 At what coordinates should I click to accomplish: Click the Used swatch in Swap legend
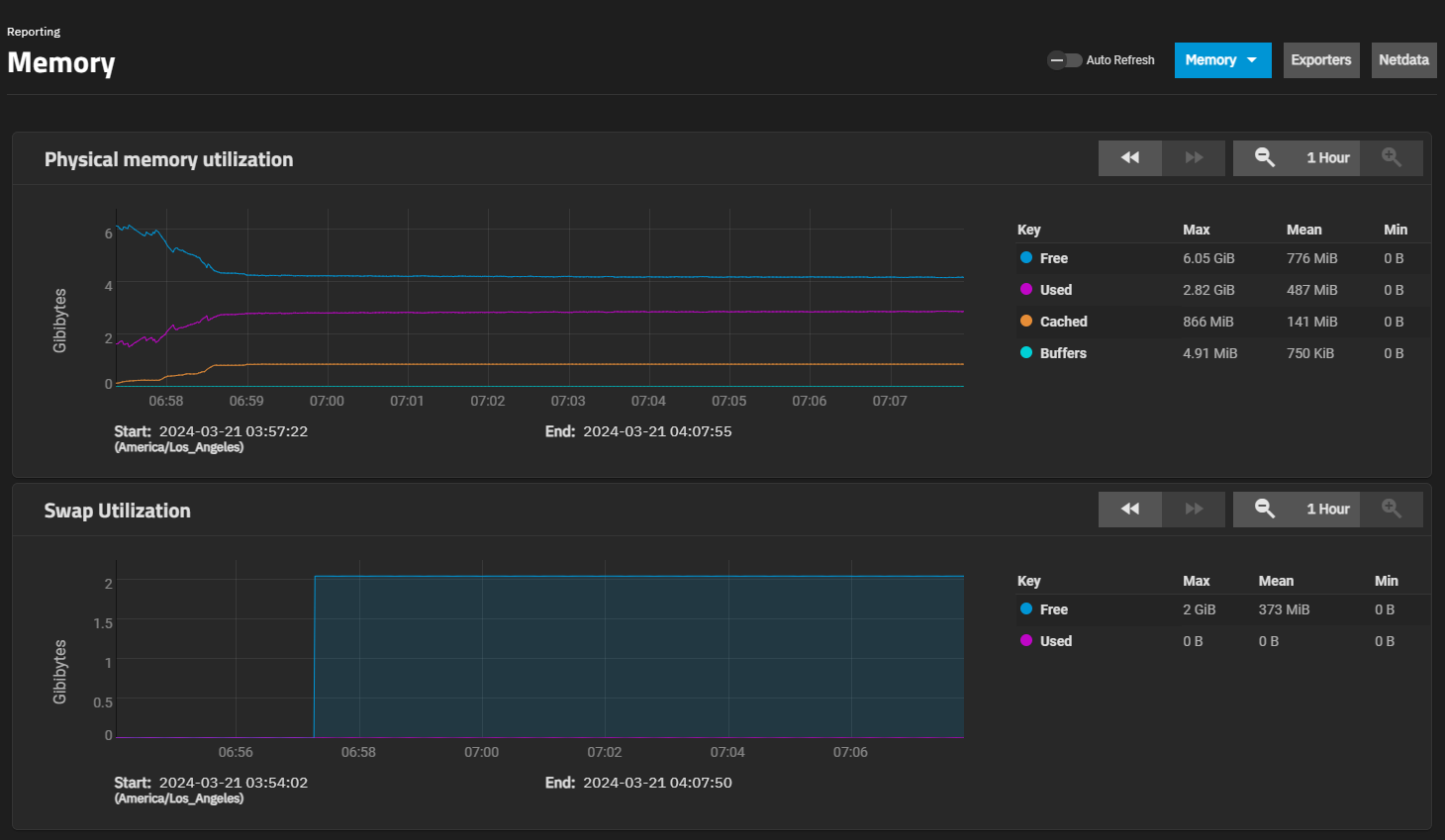(1026, 641)
